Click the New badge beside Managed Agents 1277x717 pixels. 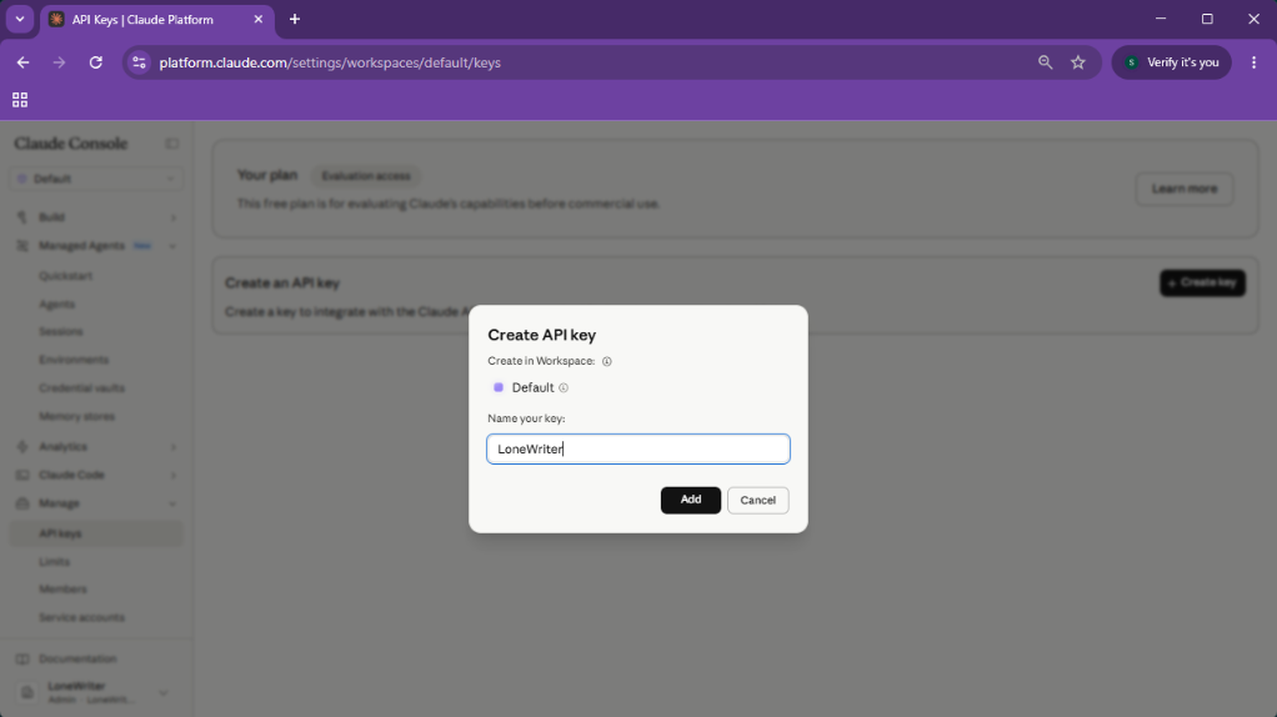tap(142, 246)
